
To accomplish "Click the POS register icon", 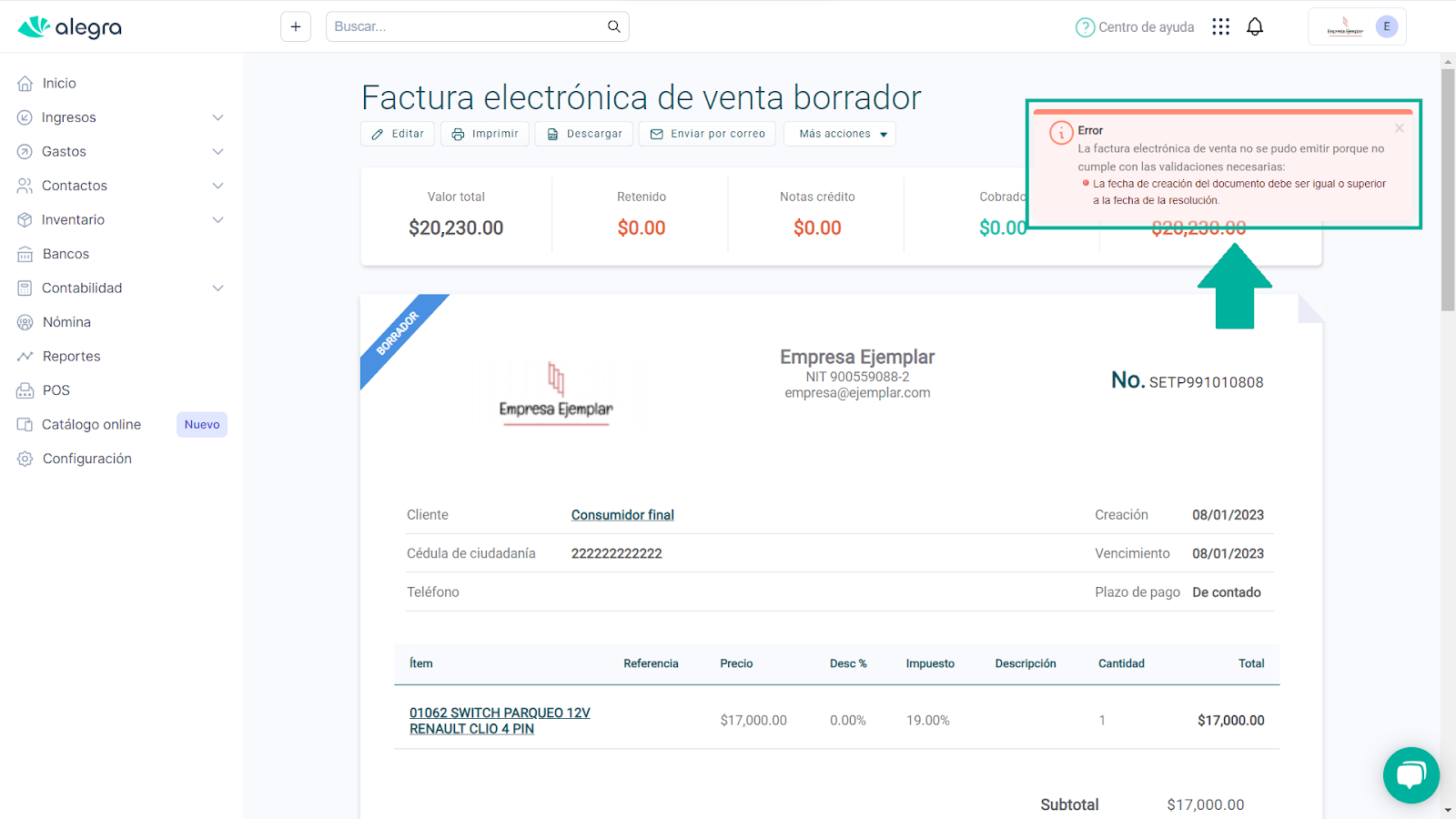I will click(25, 390).
